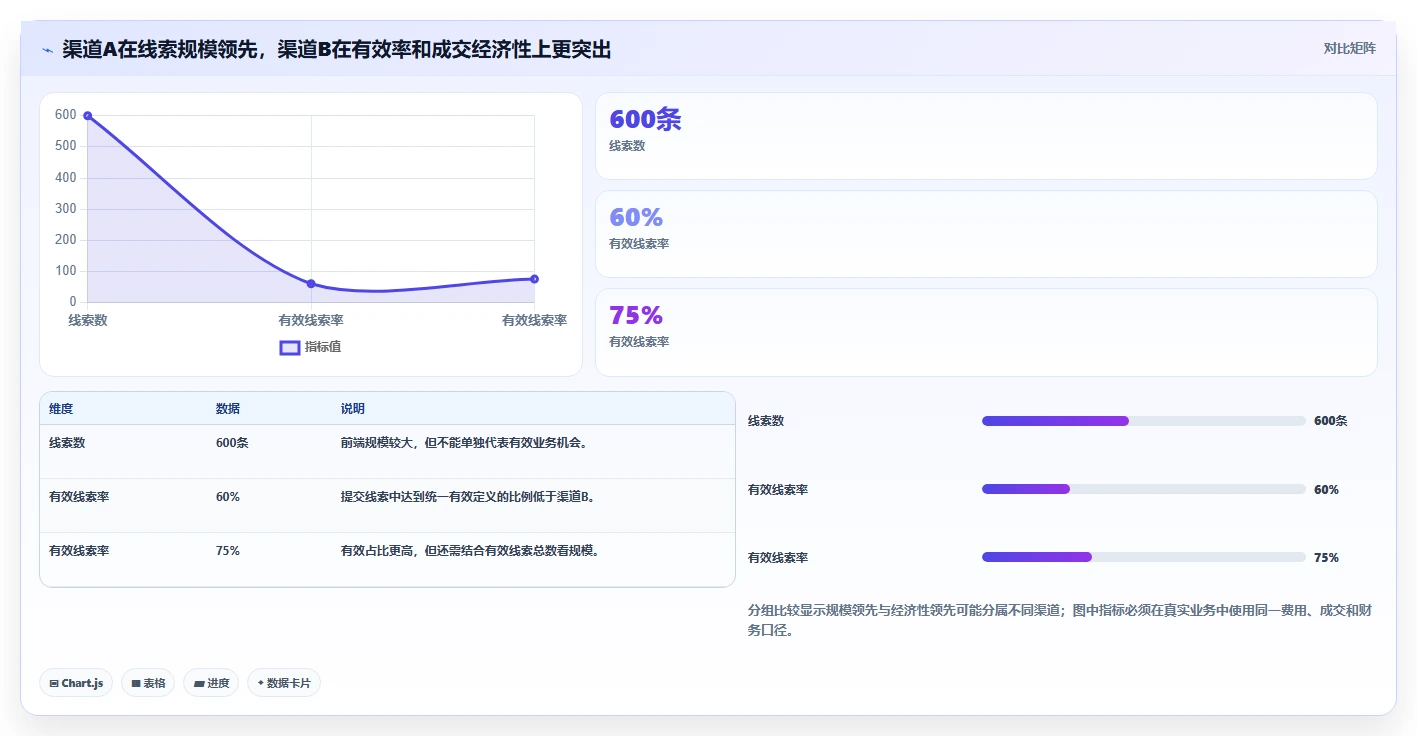This screenshot has width=1417, height=736.
Task: Click the 数据 table column header
Action: click(x=228, y=409)
